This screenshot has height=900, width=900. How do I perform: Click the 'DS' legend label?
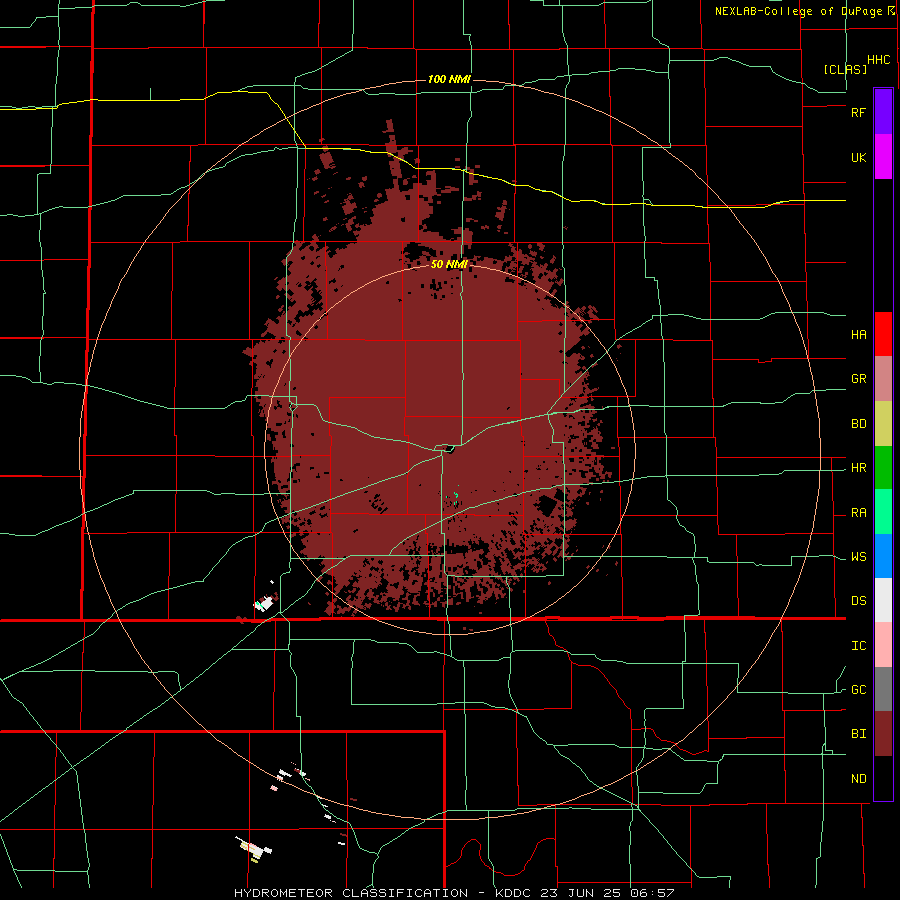coord(858,601)
